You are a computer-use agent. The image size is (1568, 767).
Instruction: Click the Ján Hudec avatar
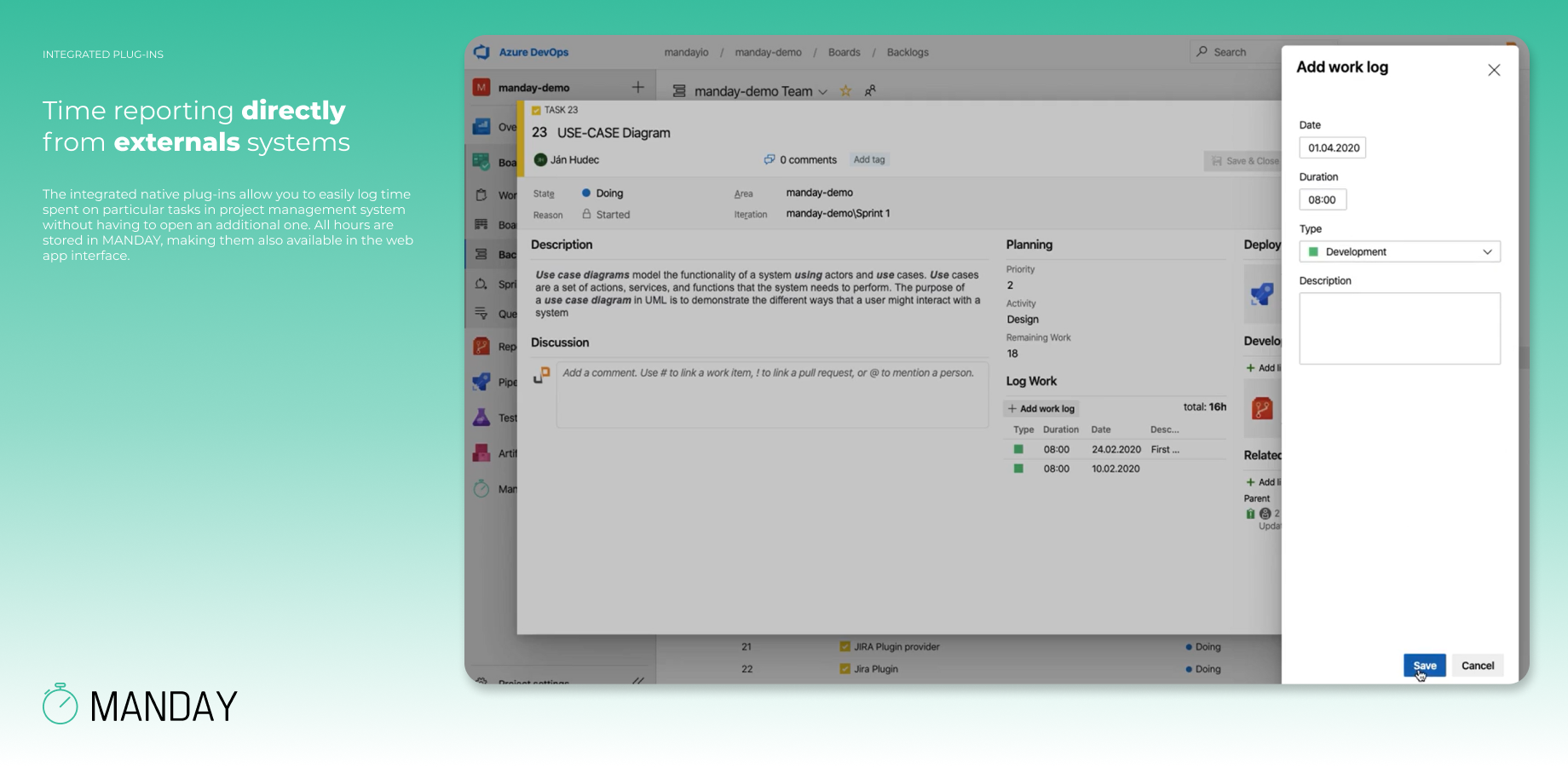pos(540,159)
